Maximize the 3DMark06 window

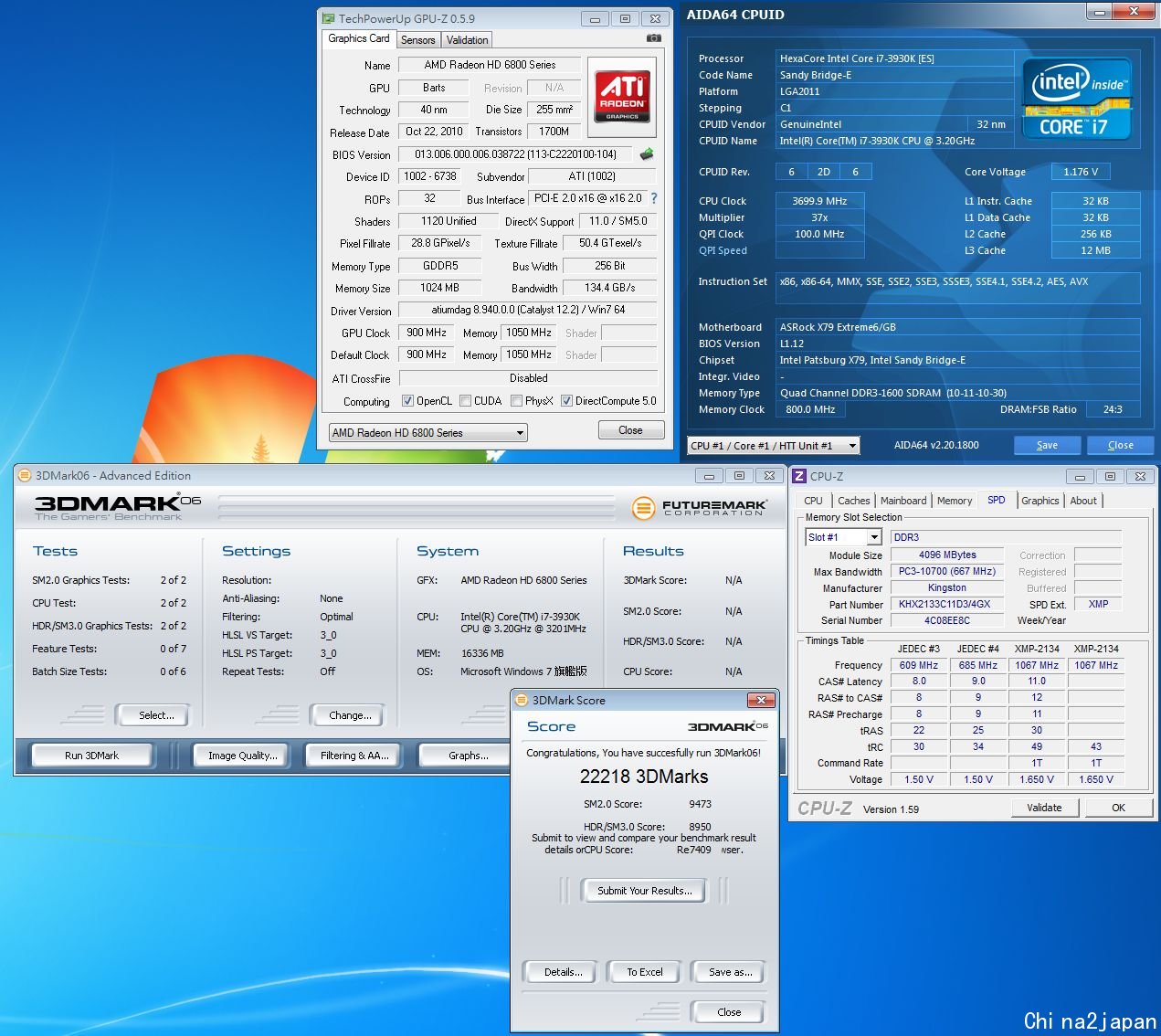coord(739,475)
